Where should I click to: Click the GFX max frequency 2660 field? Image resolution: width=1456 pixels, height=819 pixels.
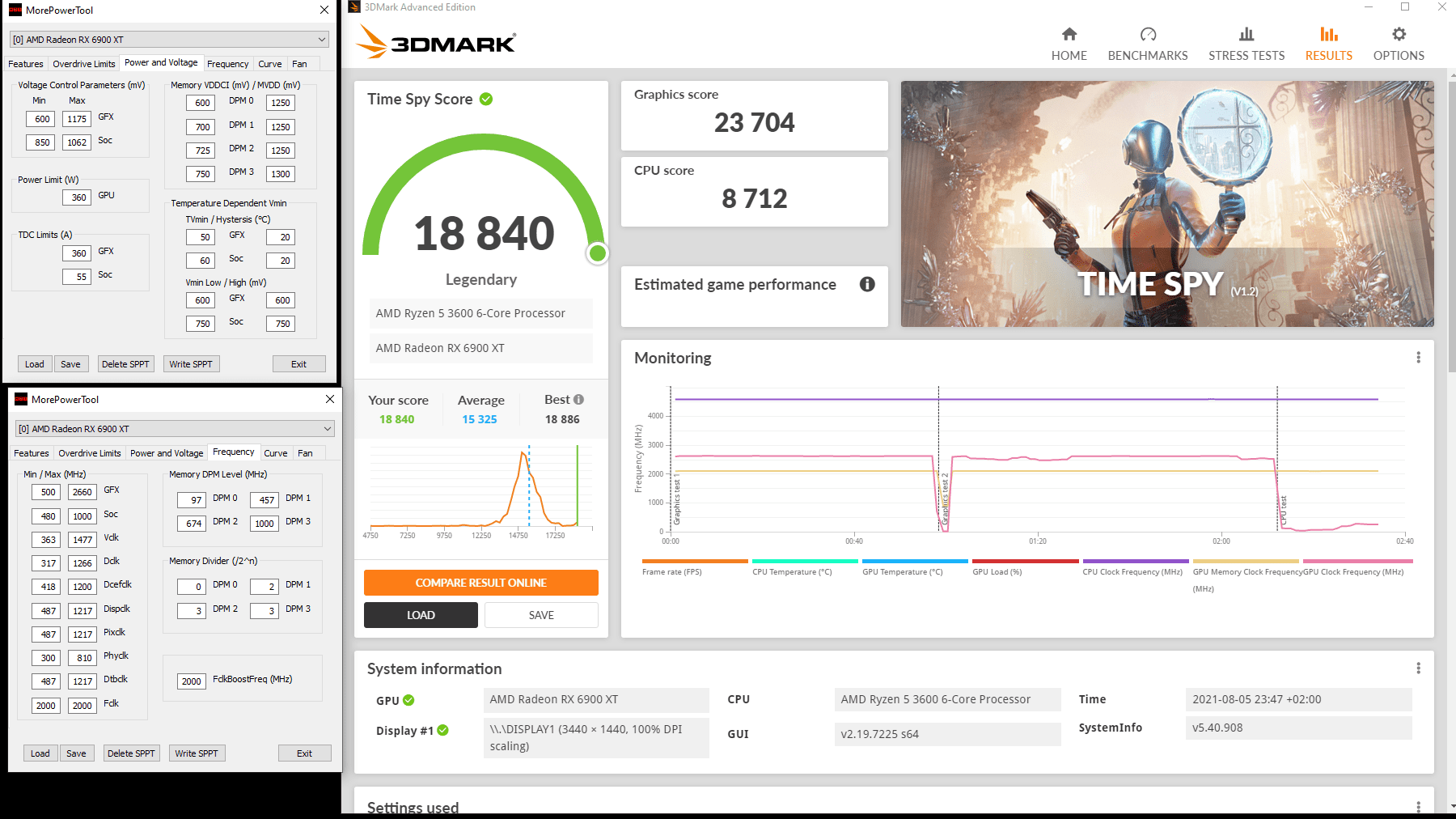coord(82,492)
